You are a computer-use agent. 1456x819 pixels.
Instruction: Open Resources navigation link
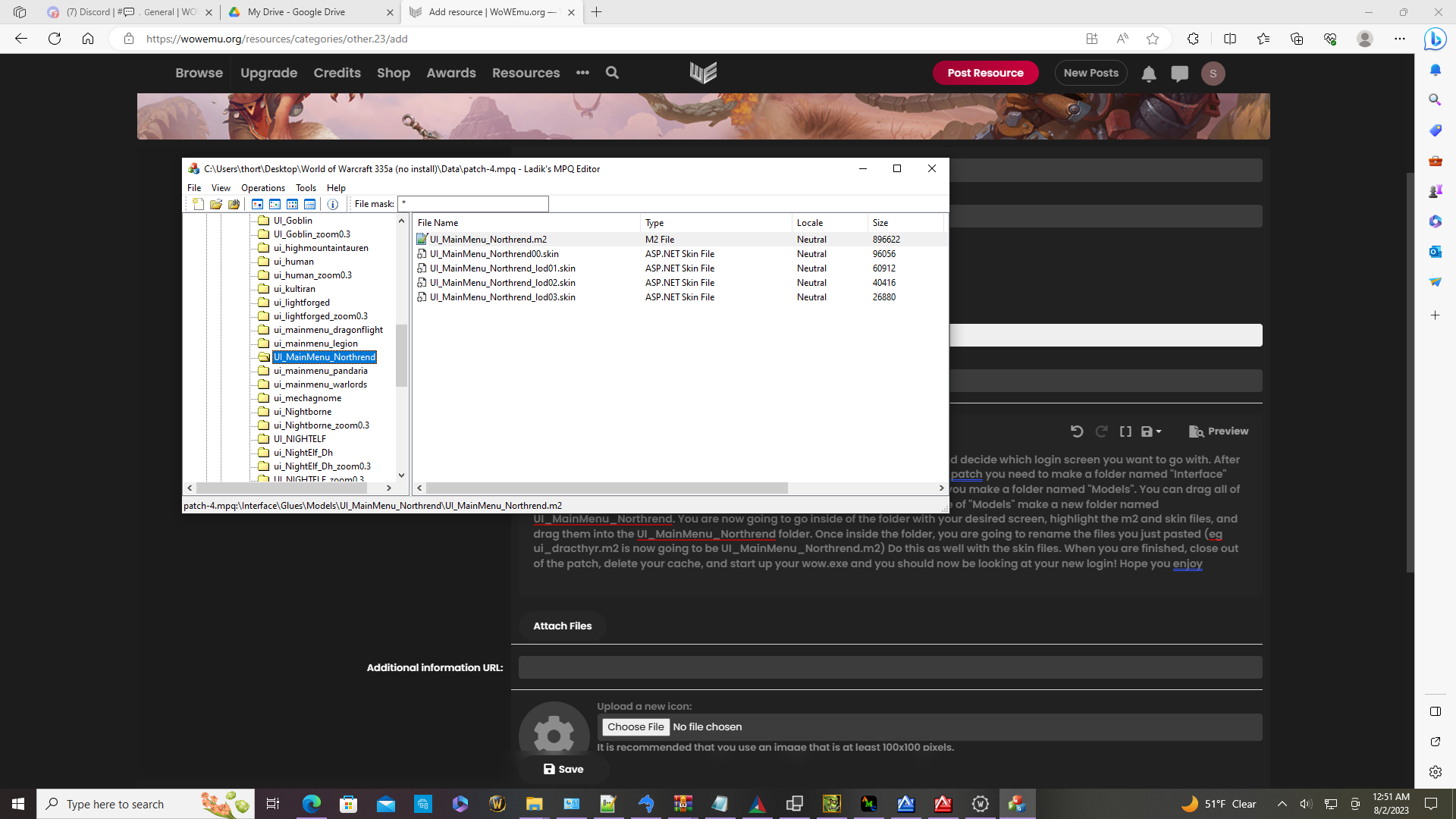coord(526,73)
